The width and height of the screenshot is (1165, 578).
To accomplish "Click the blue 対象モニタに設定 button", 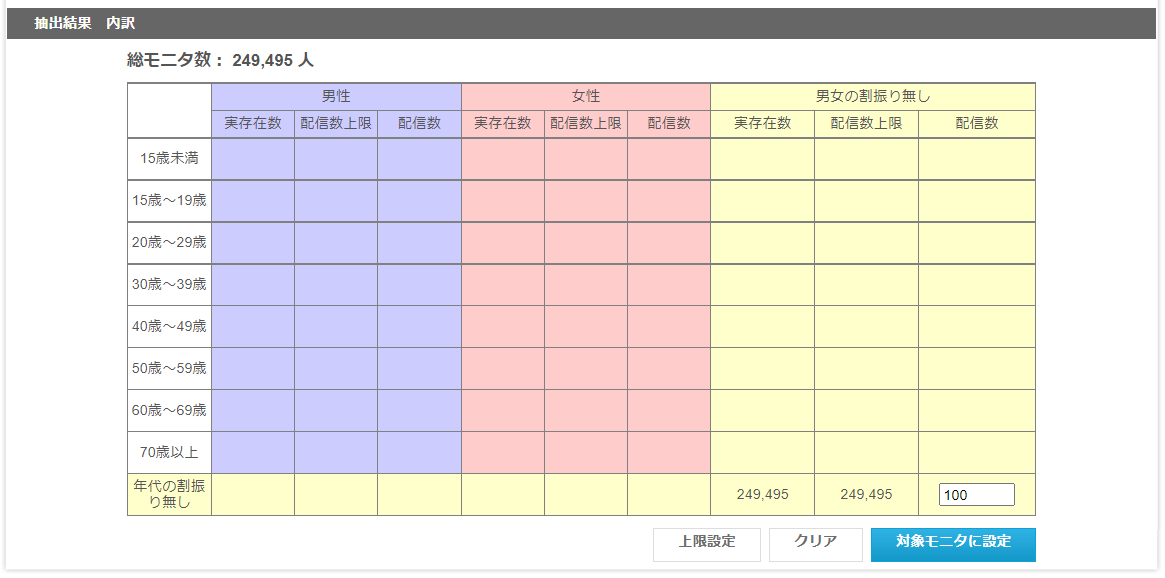I will pyautogui.click(x=953, y=544).
